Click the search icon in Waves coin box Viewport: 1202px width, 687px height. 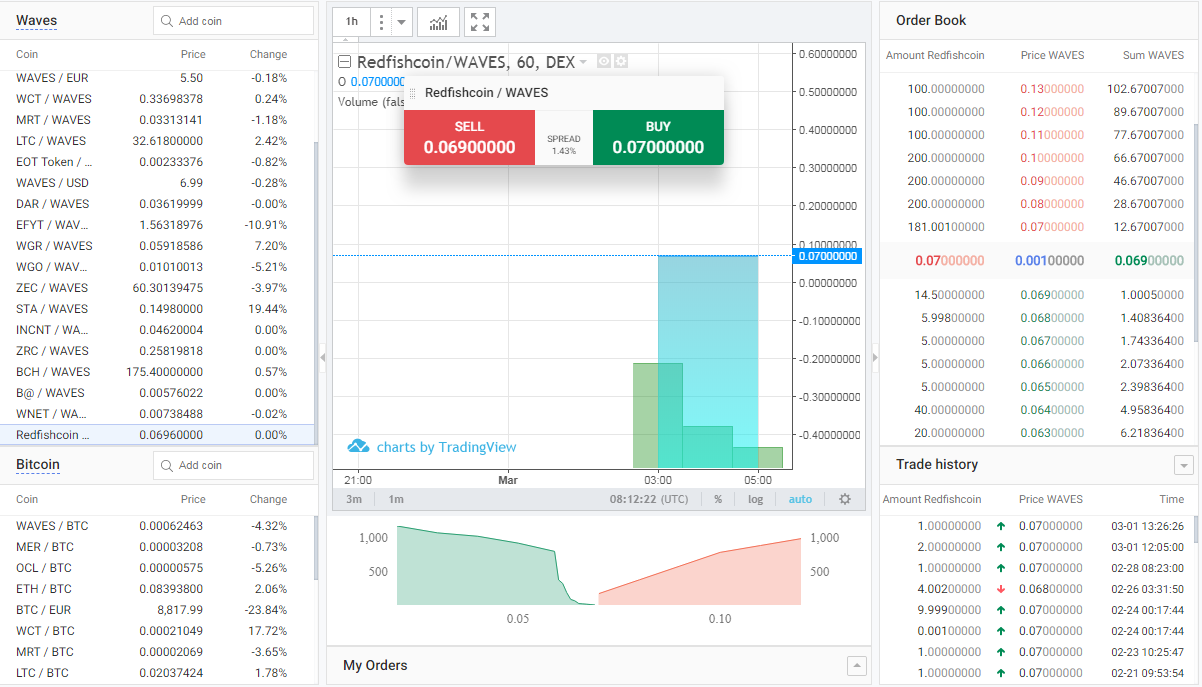(x=166, y=20)
